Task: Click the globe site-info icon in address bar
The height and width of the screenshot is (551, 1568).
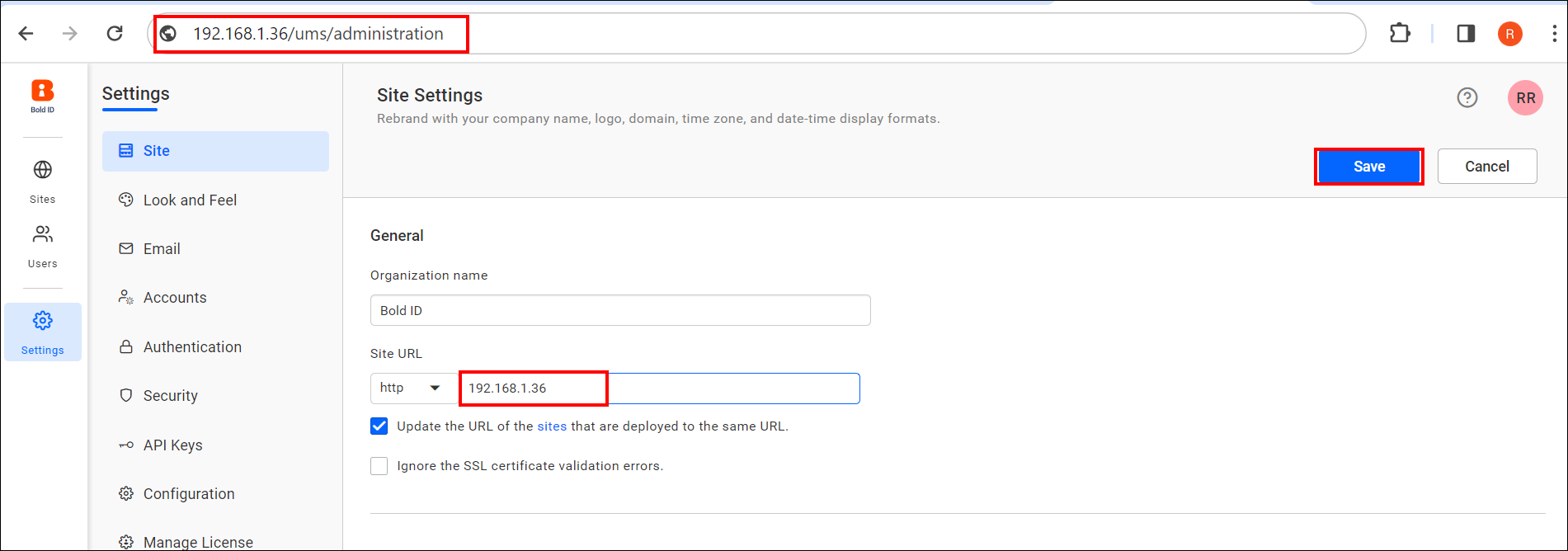Action: click(x=168, y=34)
